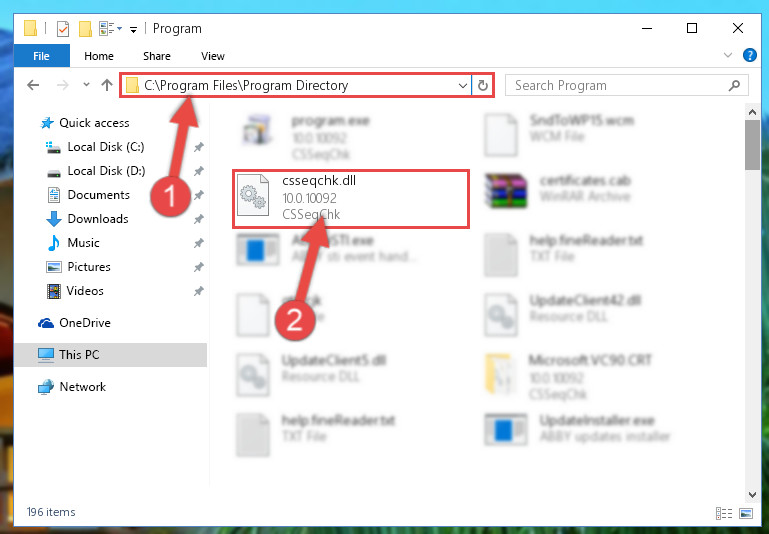
Task: Click the pin icon next to Pictures
Action: point(198,267)
